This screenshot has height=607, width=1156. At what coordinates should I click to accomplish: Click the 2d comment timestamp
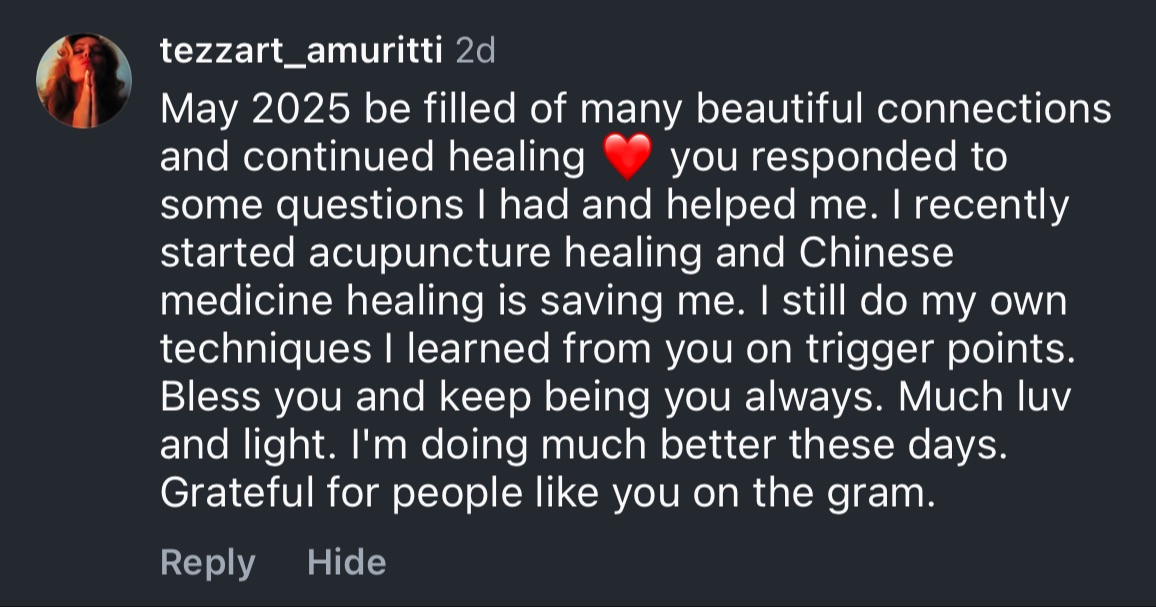click(x=475, y=51)
